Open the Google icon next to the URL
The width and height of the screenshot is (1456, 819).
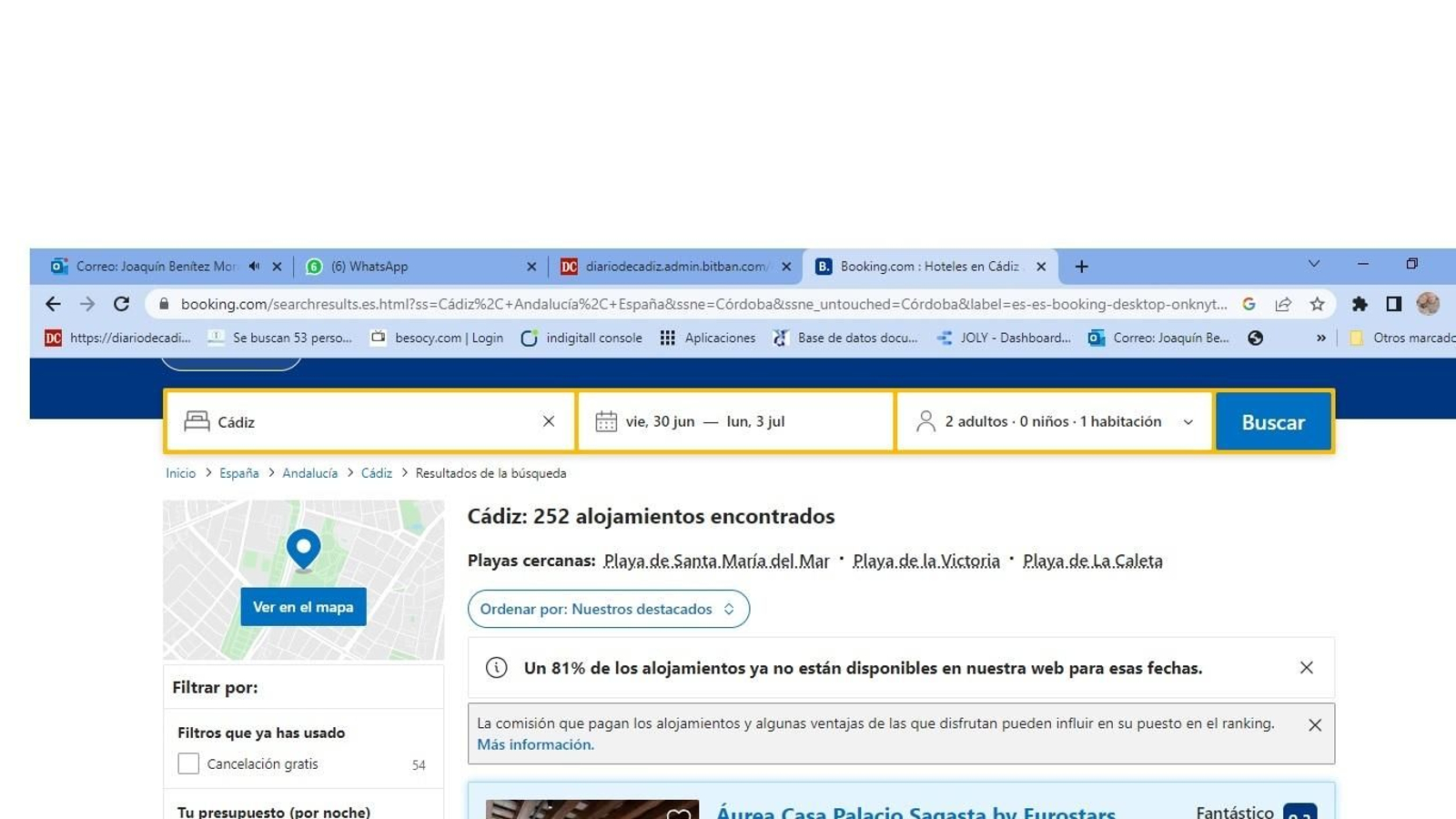[1249, 304]
